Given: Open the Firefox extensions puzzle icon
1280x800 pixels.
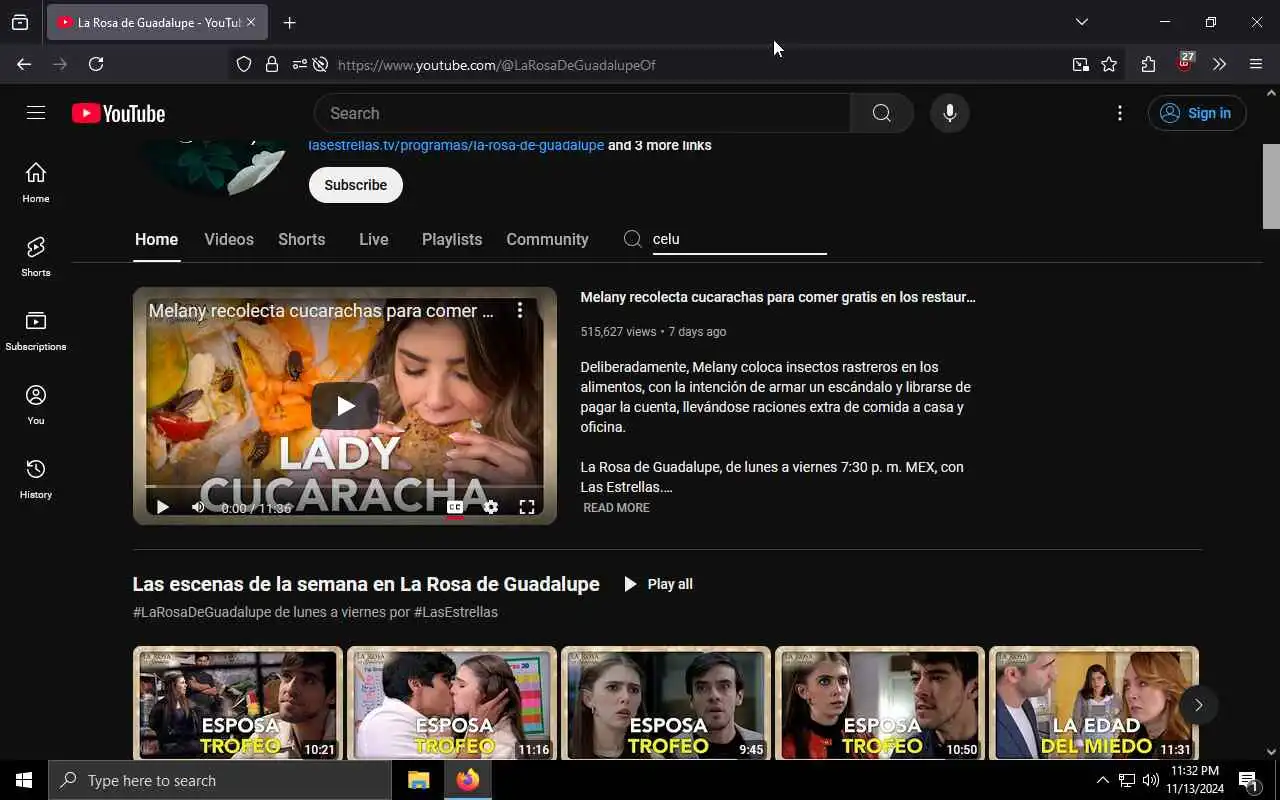Looking at the screenshot, I should pyautogui.click(x=1148, y=64).
